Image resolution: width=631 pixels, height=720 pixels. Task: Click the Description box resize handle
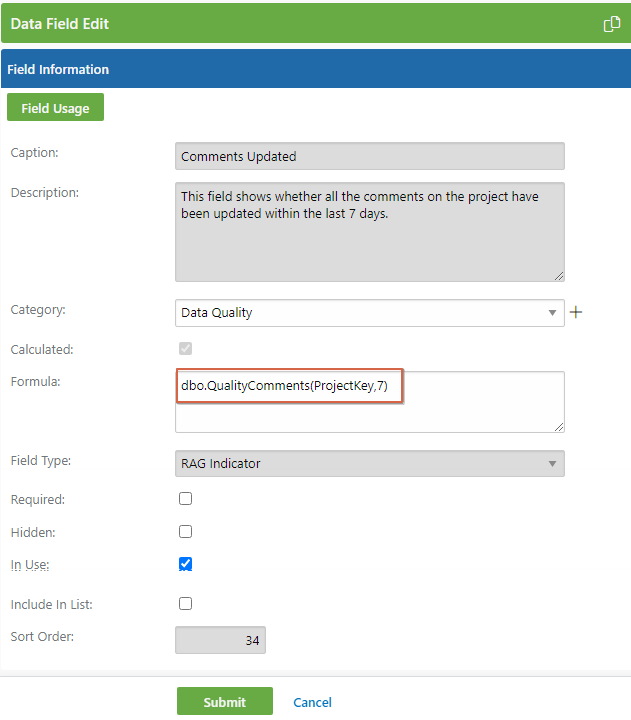pos(559,276)
